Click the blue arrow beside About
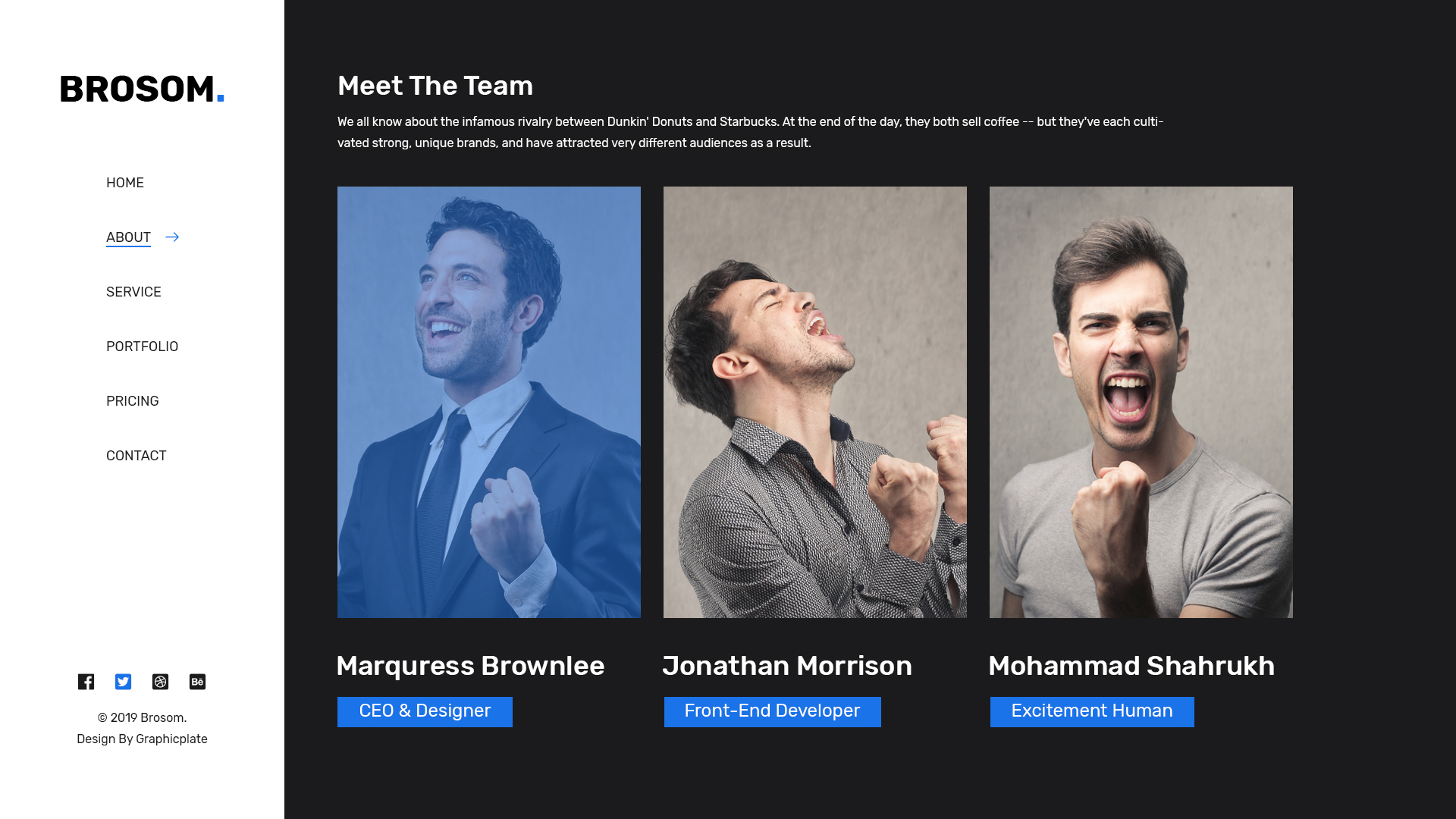Screen dimensions: 1456x819 (x=172, y=237)
